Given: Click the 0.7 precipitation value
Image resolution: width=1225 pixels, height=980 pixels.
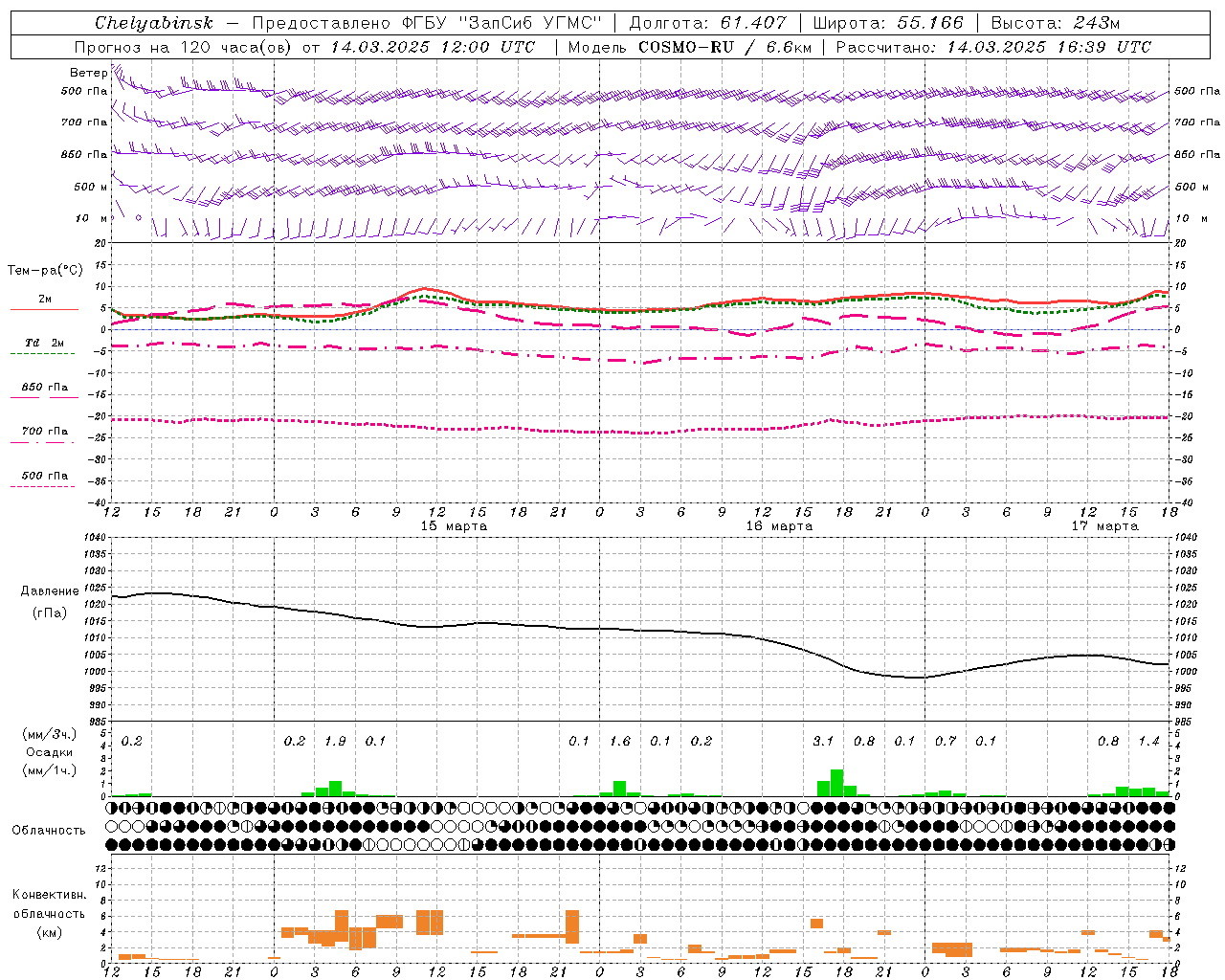Looking at the screenshot, I should tap(946, 741).
